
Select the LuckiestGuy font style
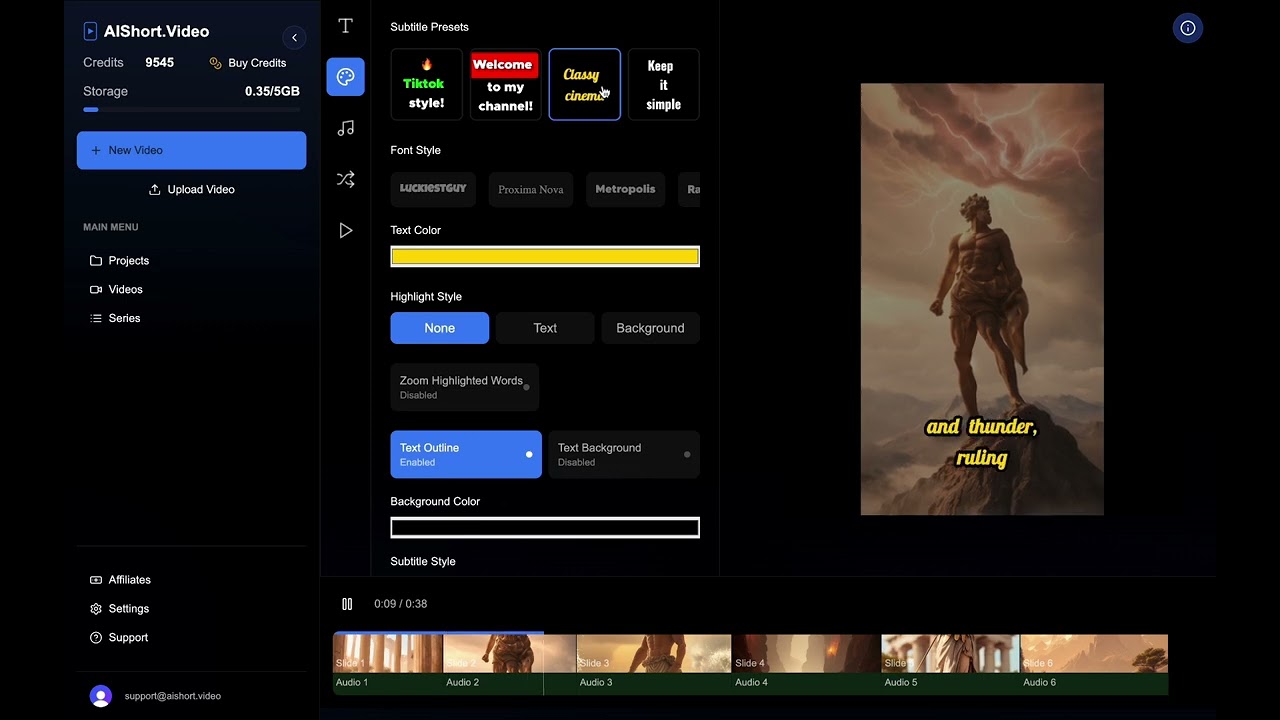(x=433, y=189)
